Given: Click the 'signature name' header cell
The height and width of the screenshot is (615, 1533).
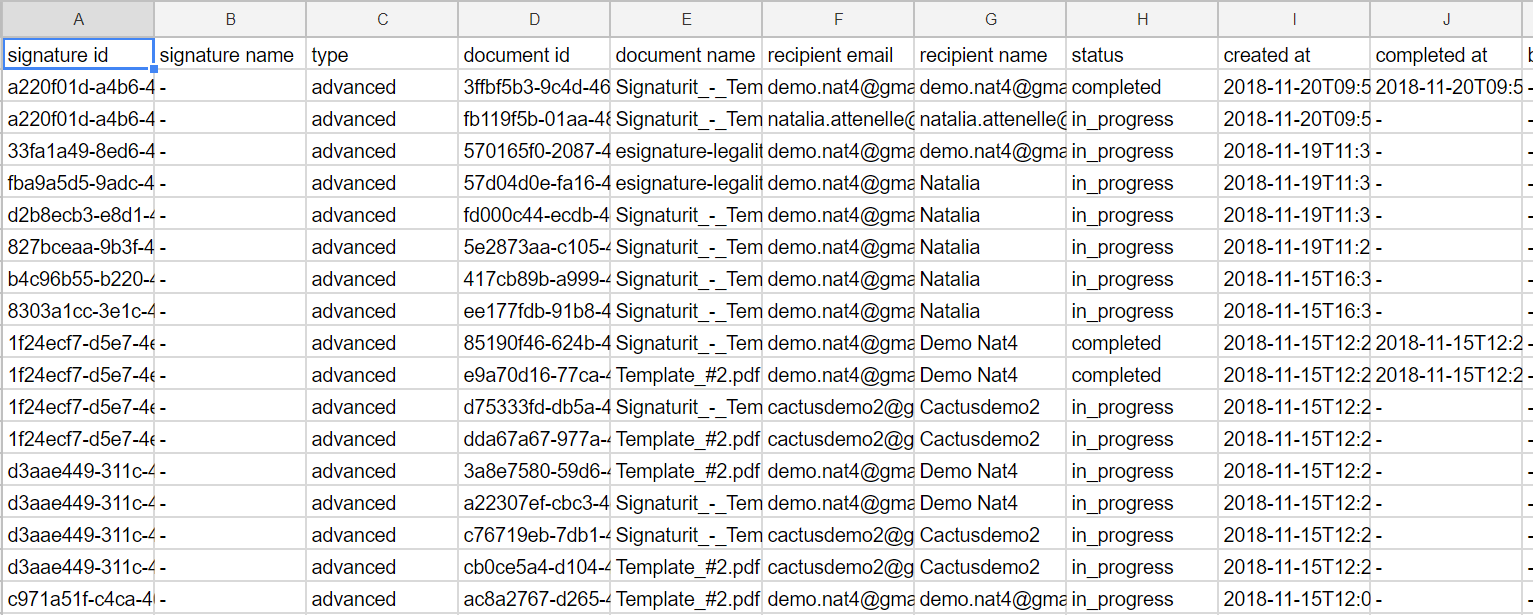Looking at the screenshot, I should point(230,55).
